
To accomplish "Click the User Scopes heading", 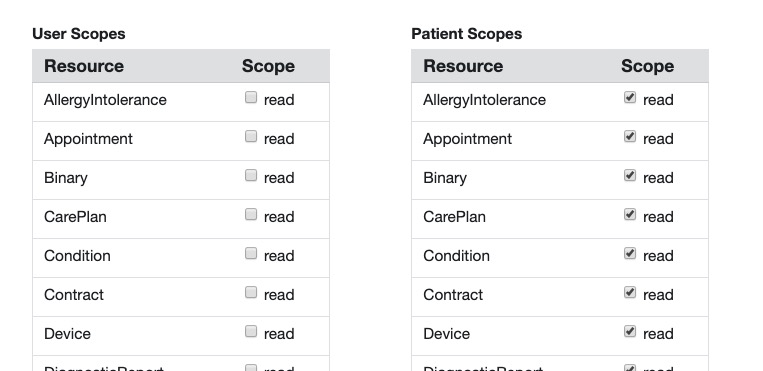I will (79, 34).
